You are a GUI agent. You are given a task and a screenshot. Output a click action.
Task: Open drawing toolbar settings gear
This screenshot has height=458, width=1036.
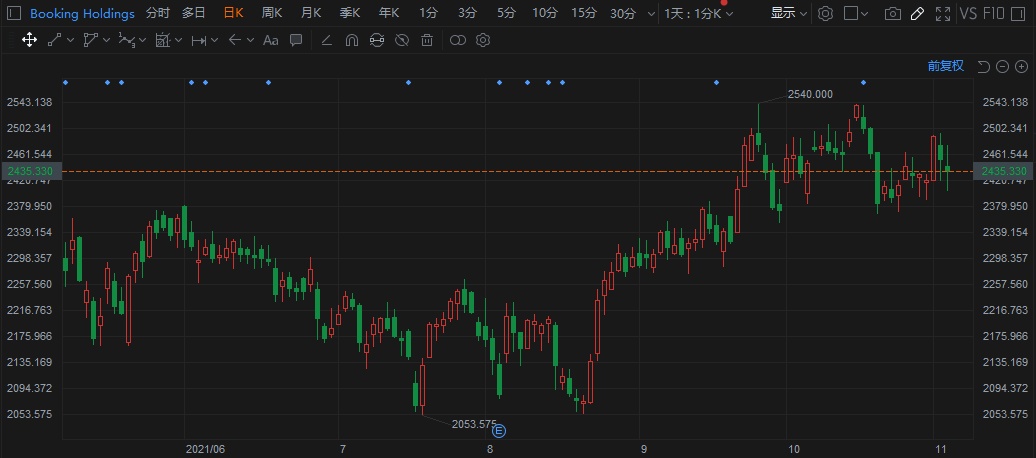pyautogui.click(x=483, y=40)
